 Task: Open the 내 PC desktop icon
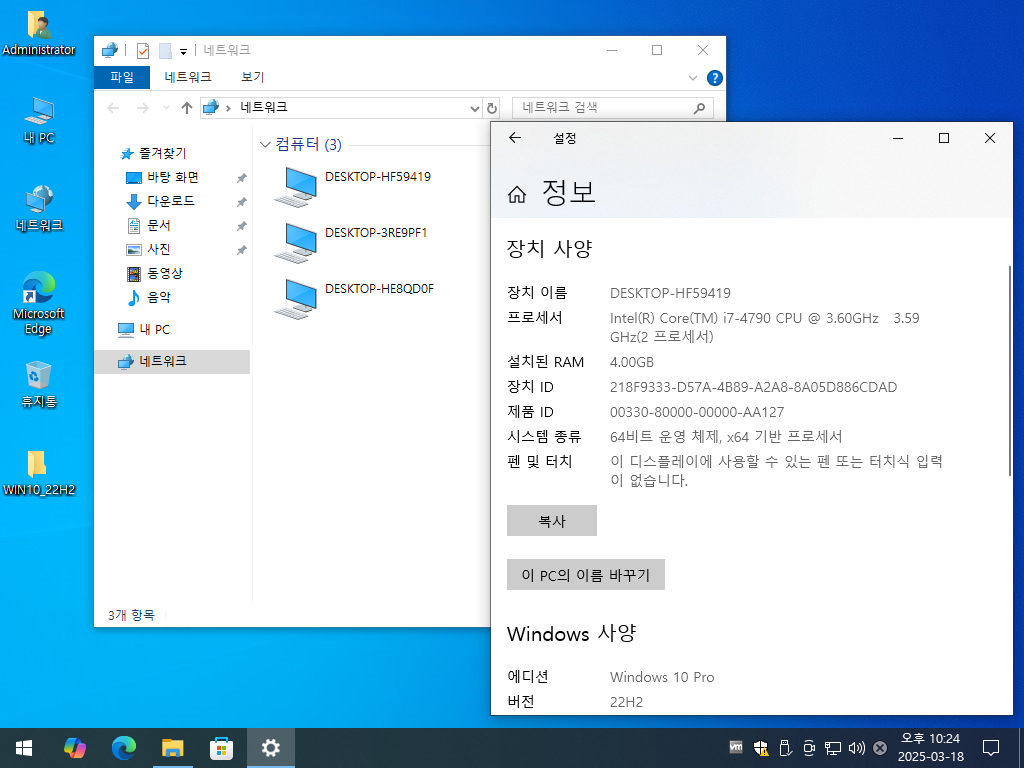39,120
